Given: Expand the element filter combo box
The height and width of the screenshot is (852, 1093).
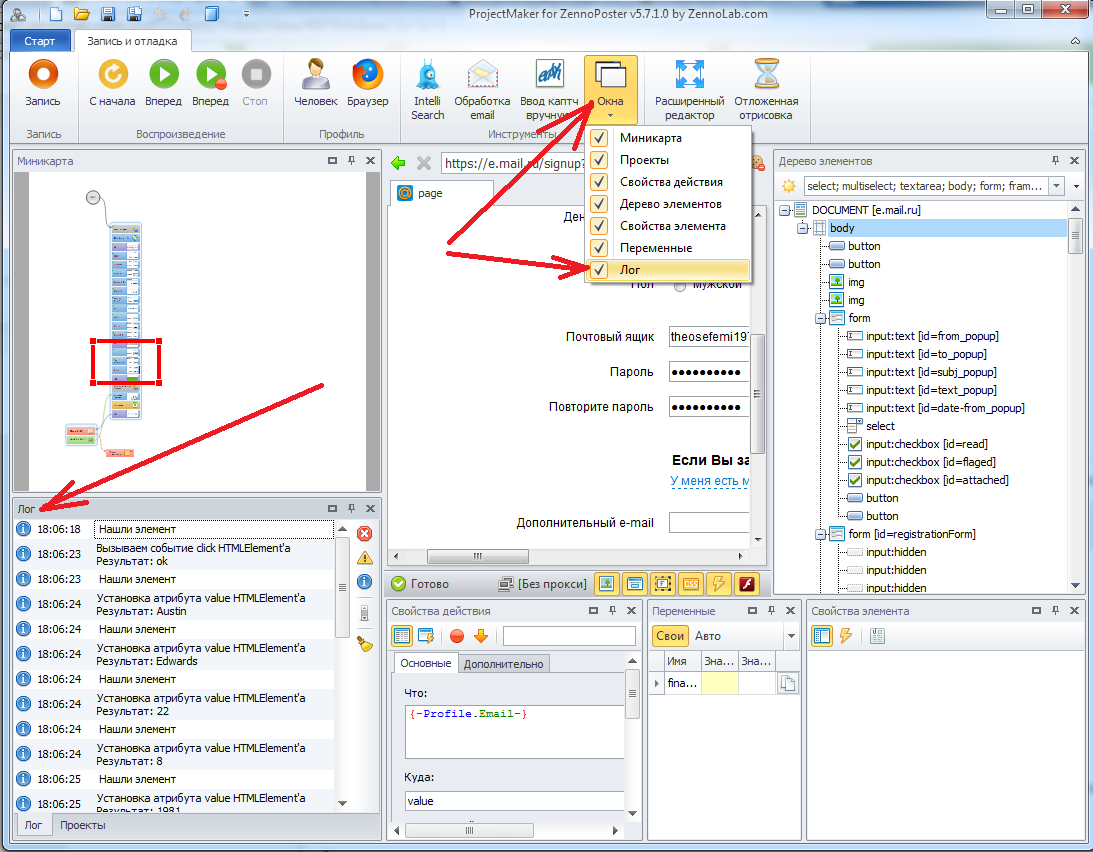Looking at the screenshot, I should click(x=1056, y=186).
